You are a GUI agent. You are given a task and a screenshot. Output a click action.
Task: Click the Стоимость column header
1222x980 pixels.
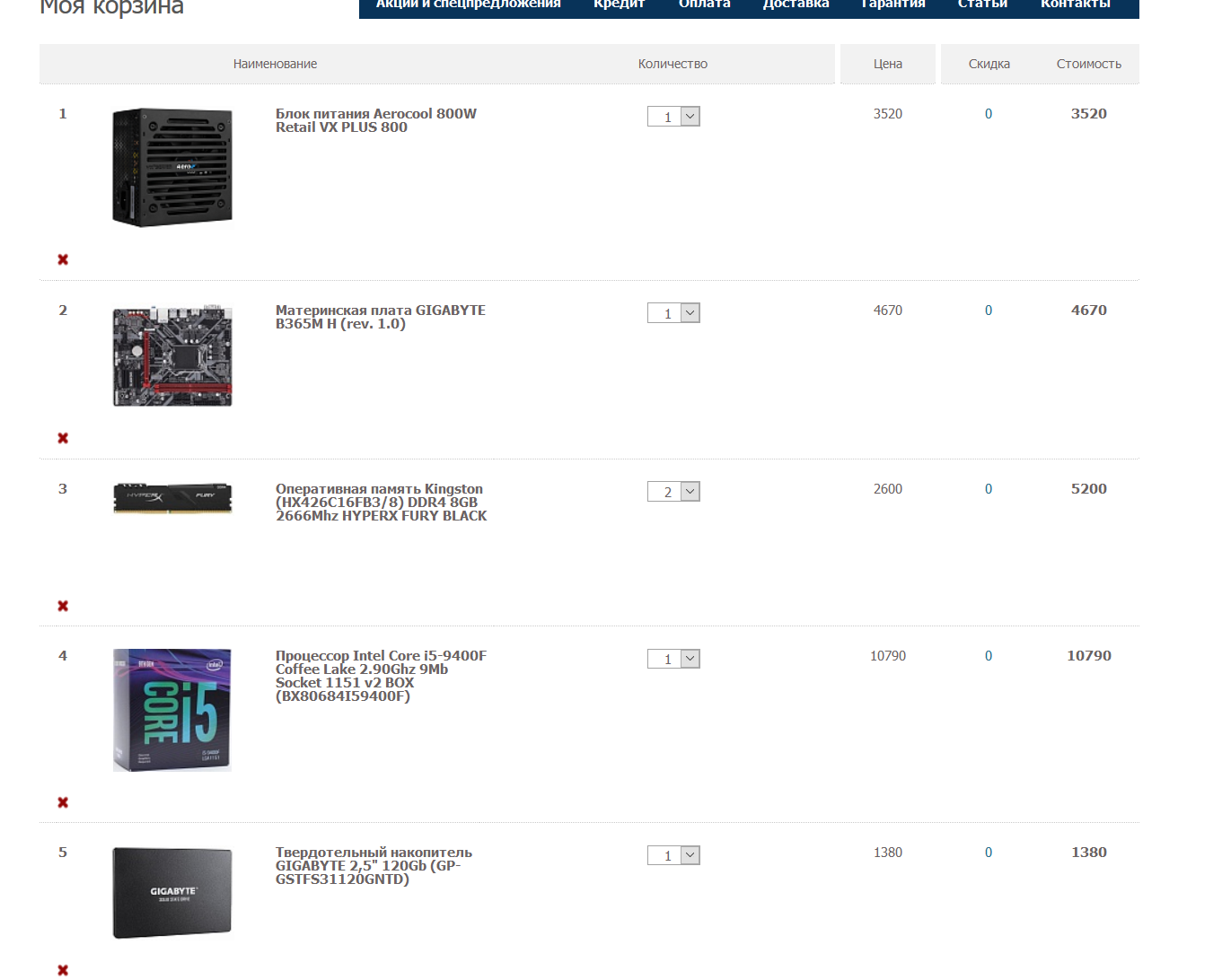coord(1089,64)
